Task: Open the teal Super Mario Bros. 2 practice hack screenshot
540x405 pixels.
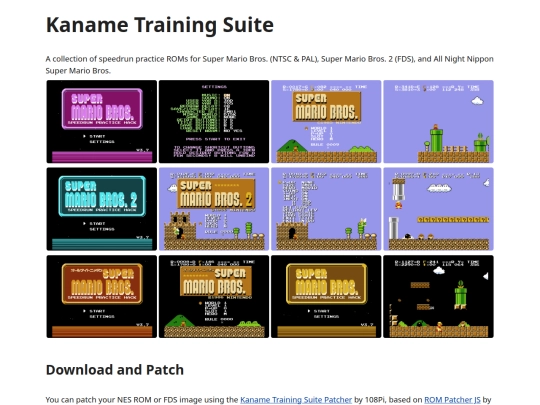Action: 102,209
